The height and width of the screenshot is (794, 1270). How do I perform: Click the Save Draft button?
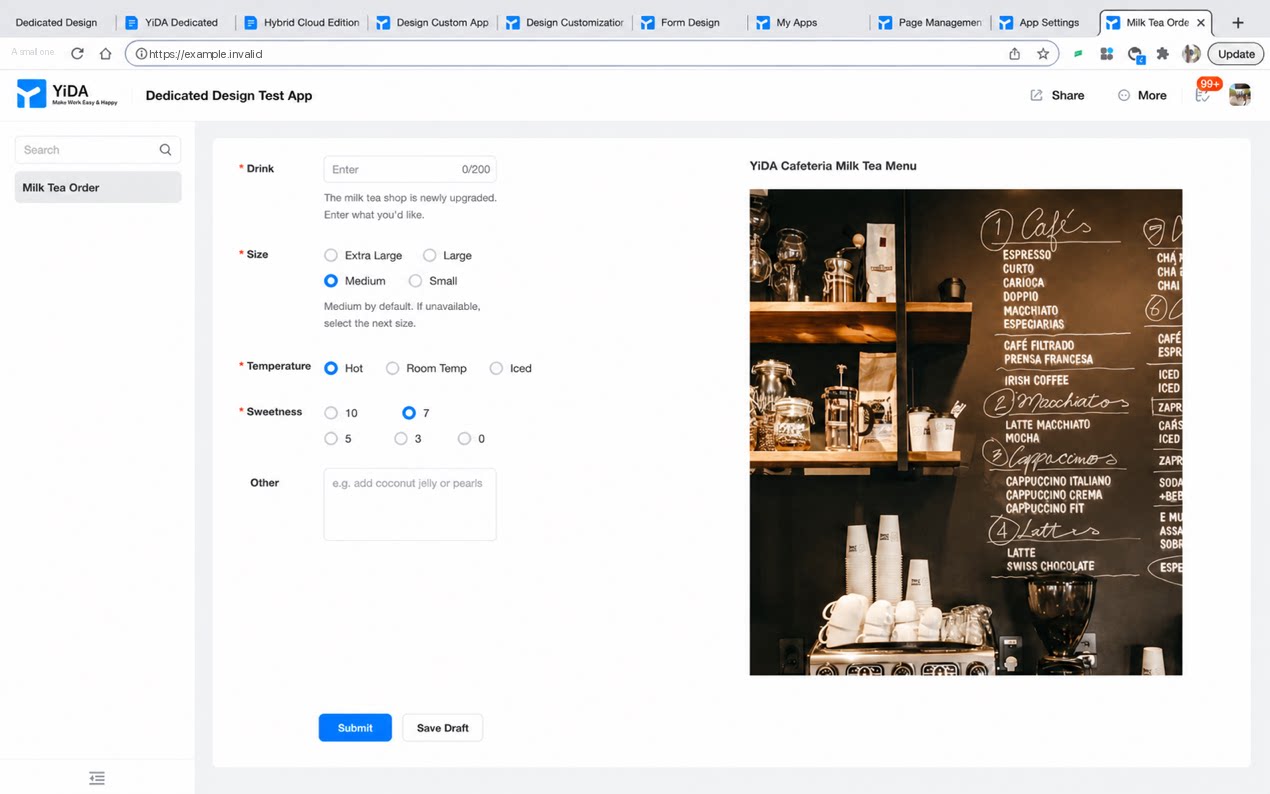pos(442,728)
